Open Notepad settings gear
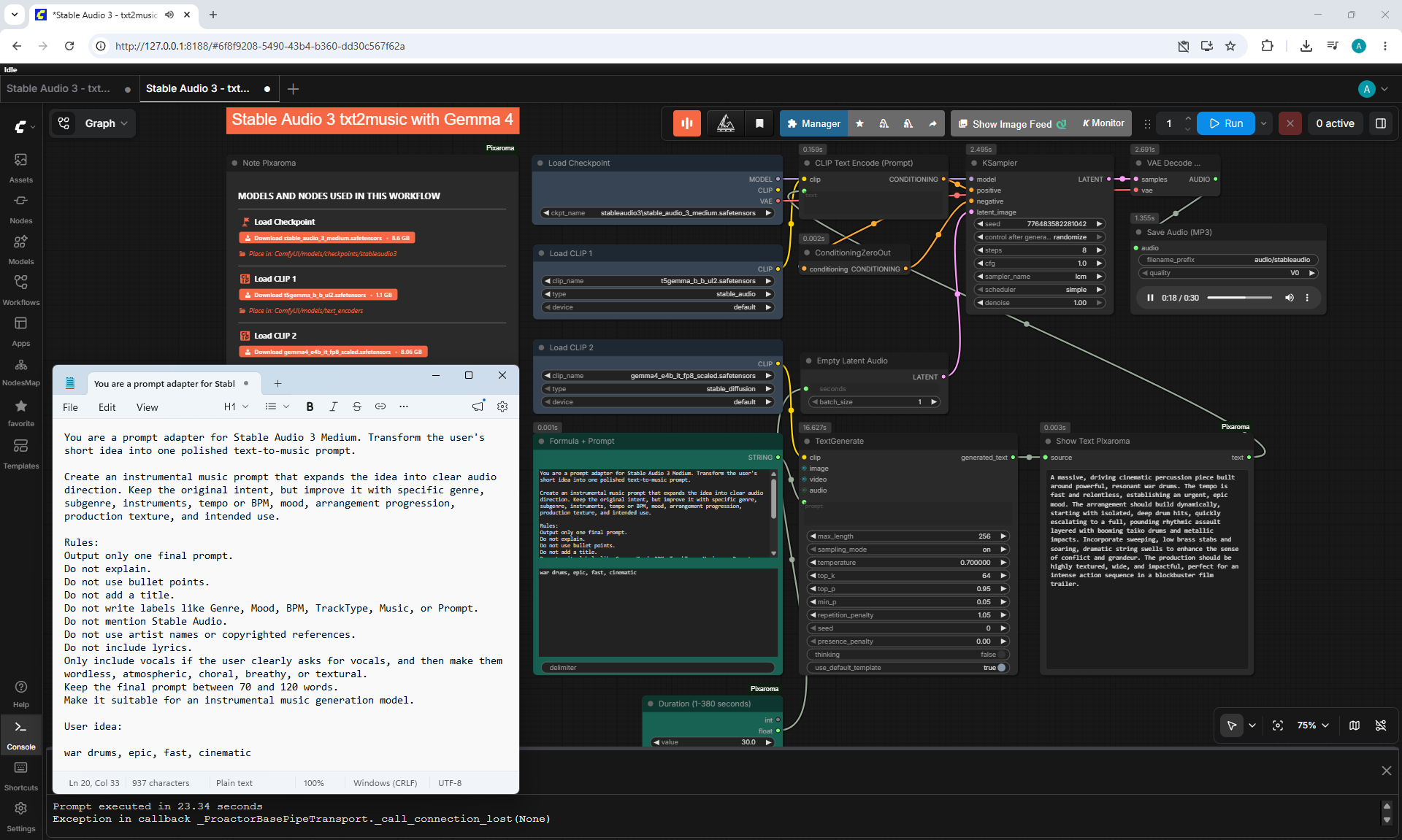1402x840 pixels. click(502, 406)
